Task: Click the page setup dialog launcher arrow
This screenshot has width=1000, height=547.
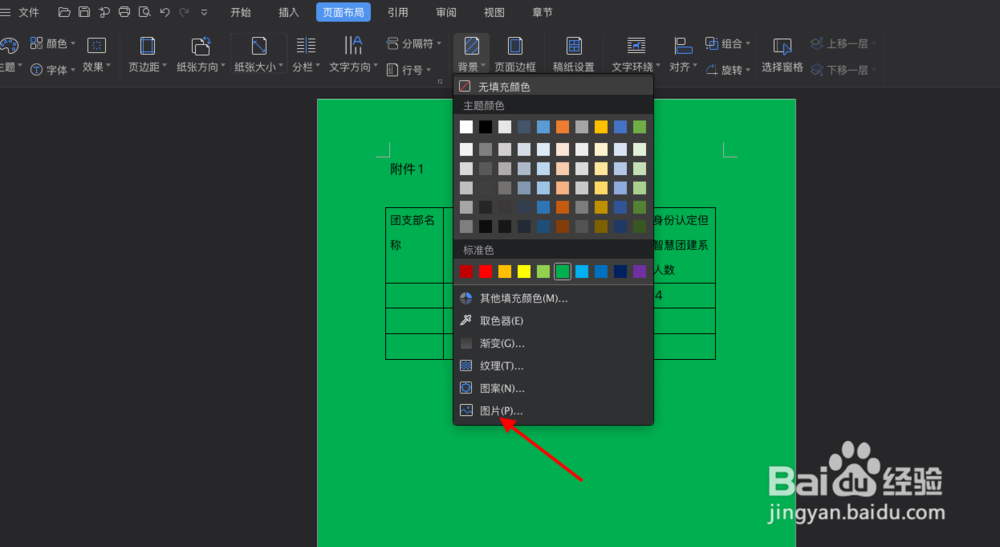Action: click(440, 81)
